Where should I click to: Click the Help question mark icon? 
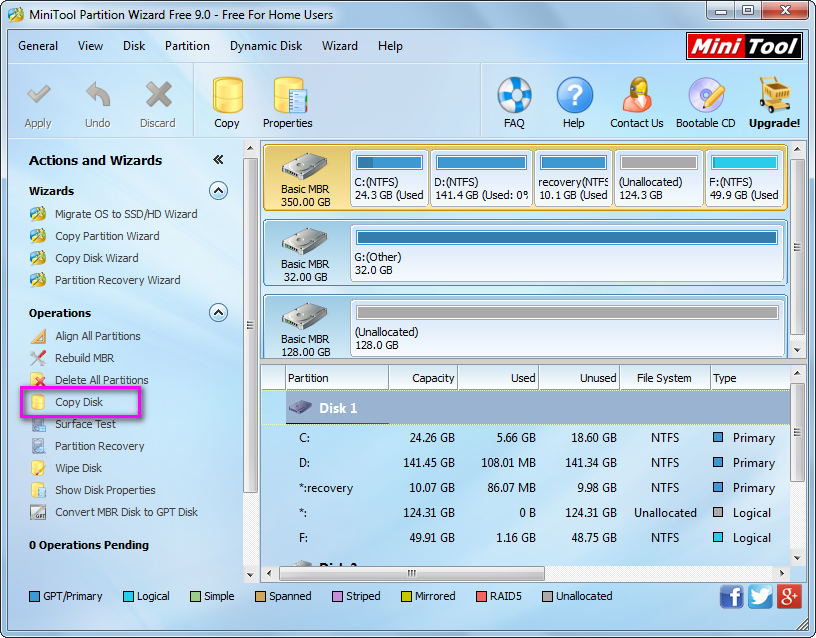tap(574, 96)
